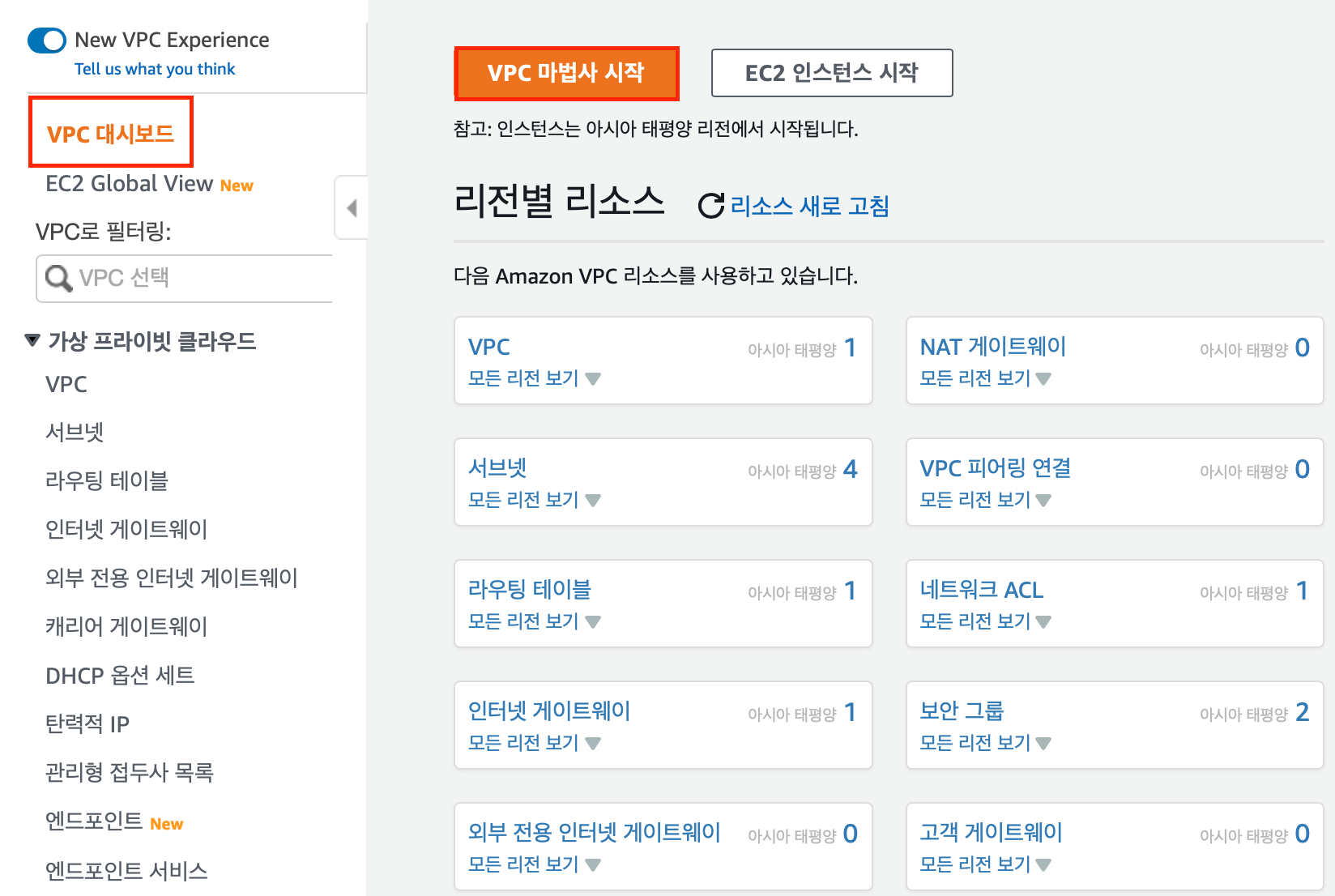Open 인터넷 게이트웨이 in the sidebar
The height and width of the screenshot is (896, 1335).
point(126,529)
